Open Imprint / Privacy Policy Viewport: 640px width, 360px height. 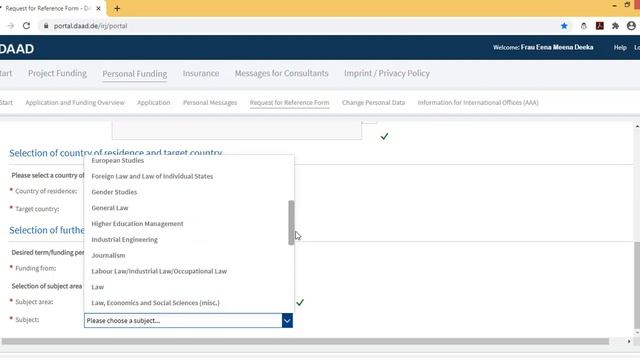click(x=387, y=73)
